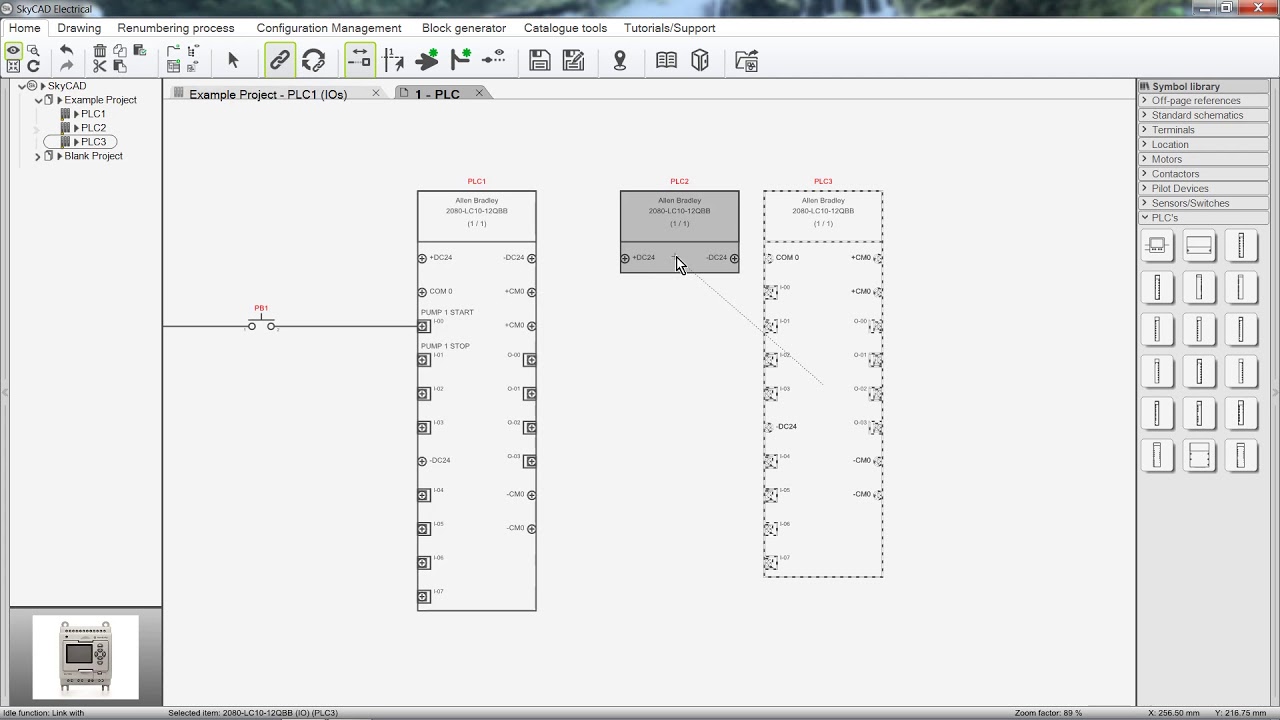Expand Off-page references library section
The width and height of the screenshot is (1280, 720).
click(x=1205, y=101)
